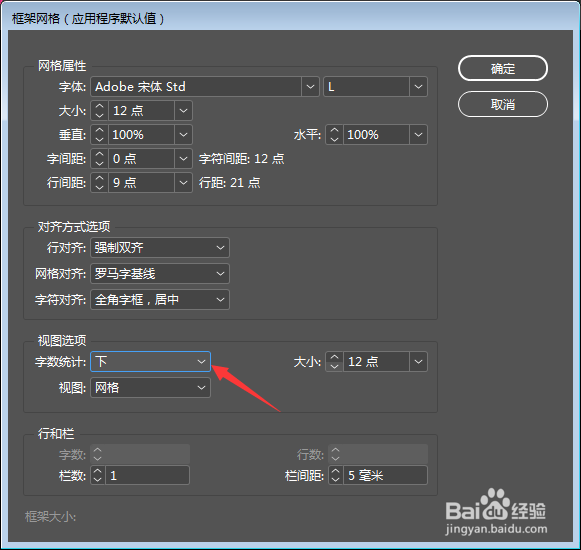Viewport: 581px width, 550px height.
Task: Click the 水平 100% value field
Action: point(376,135)
